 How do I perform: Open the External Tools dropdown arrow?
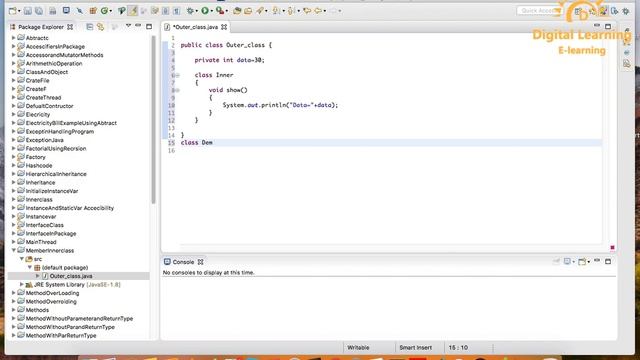click(x=227, y=11)
